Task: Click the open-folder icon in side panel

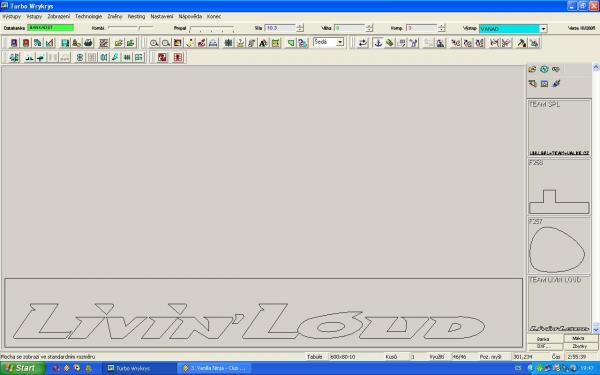Action: pyautogui.click(x=532, y=69)
